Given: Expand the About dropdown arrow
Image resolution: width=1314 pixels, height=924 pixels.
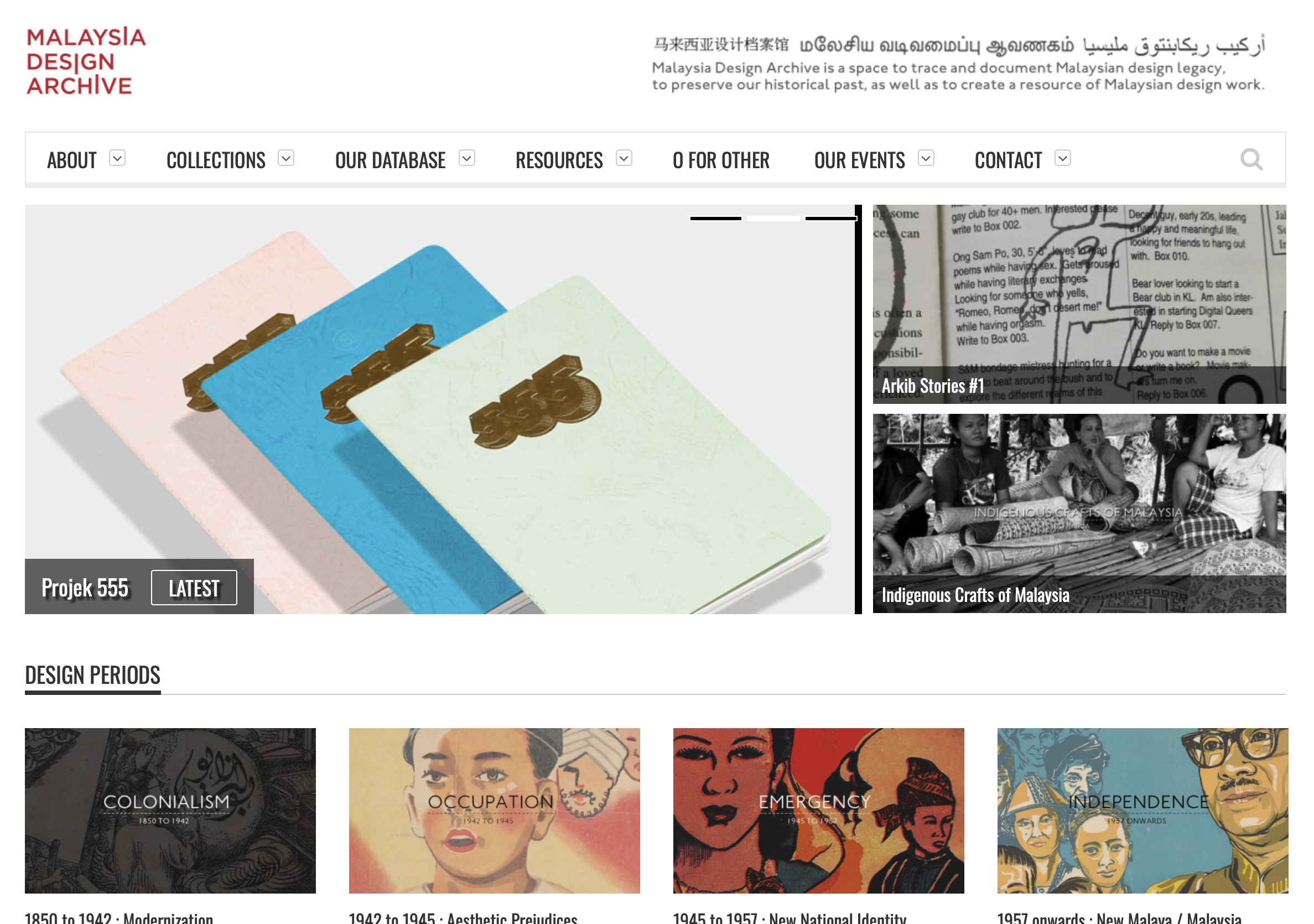Looking at the screenshot, I should [x=117, y=158].
